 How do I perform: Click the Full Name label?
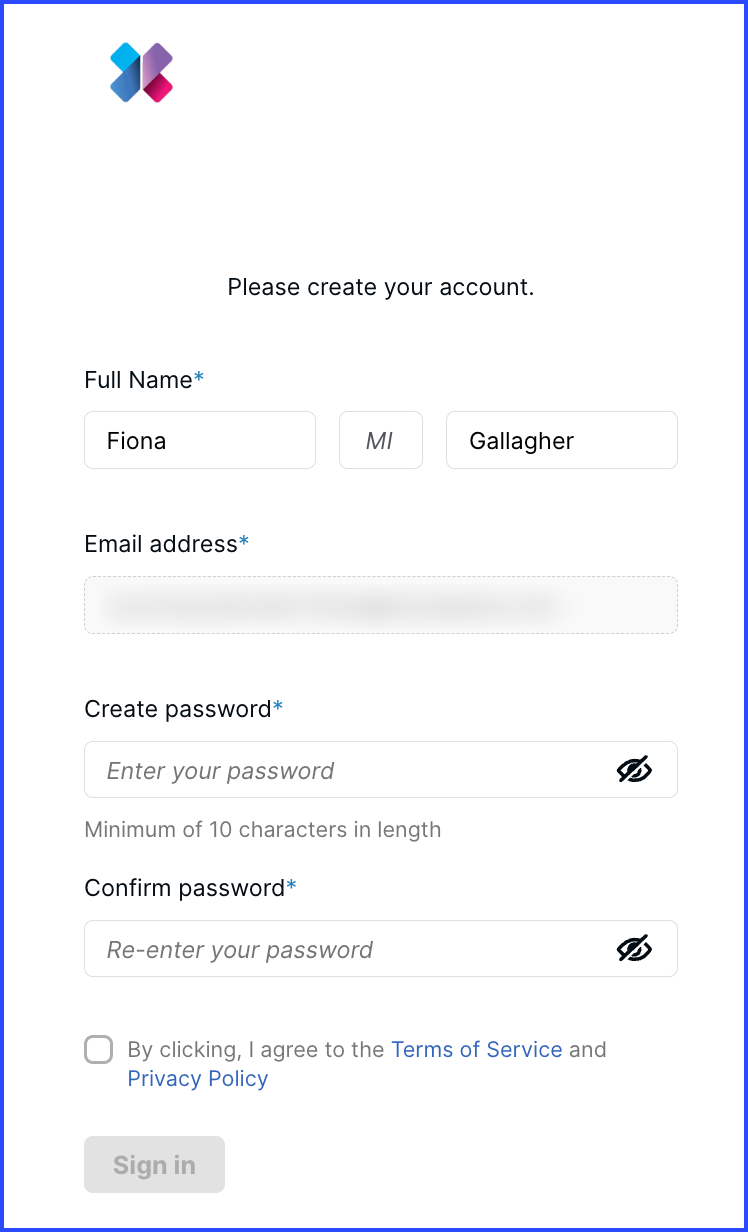tap(144, 380)
